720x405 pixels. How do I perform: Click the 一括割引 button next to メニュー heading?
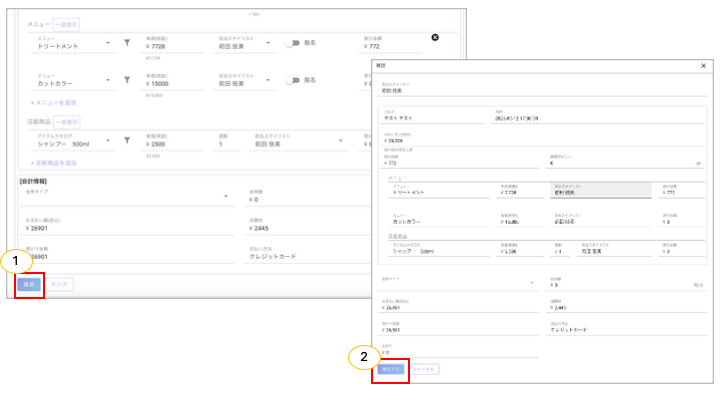(x=67, y=24)
